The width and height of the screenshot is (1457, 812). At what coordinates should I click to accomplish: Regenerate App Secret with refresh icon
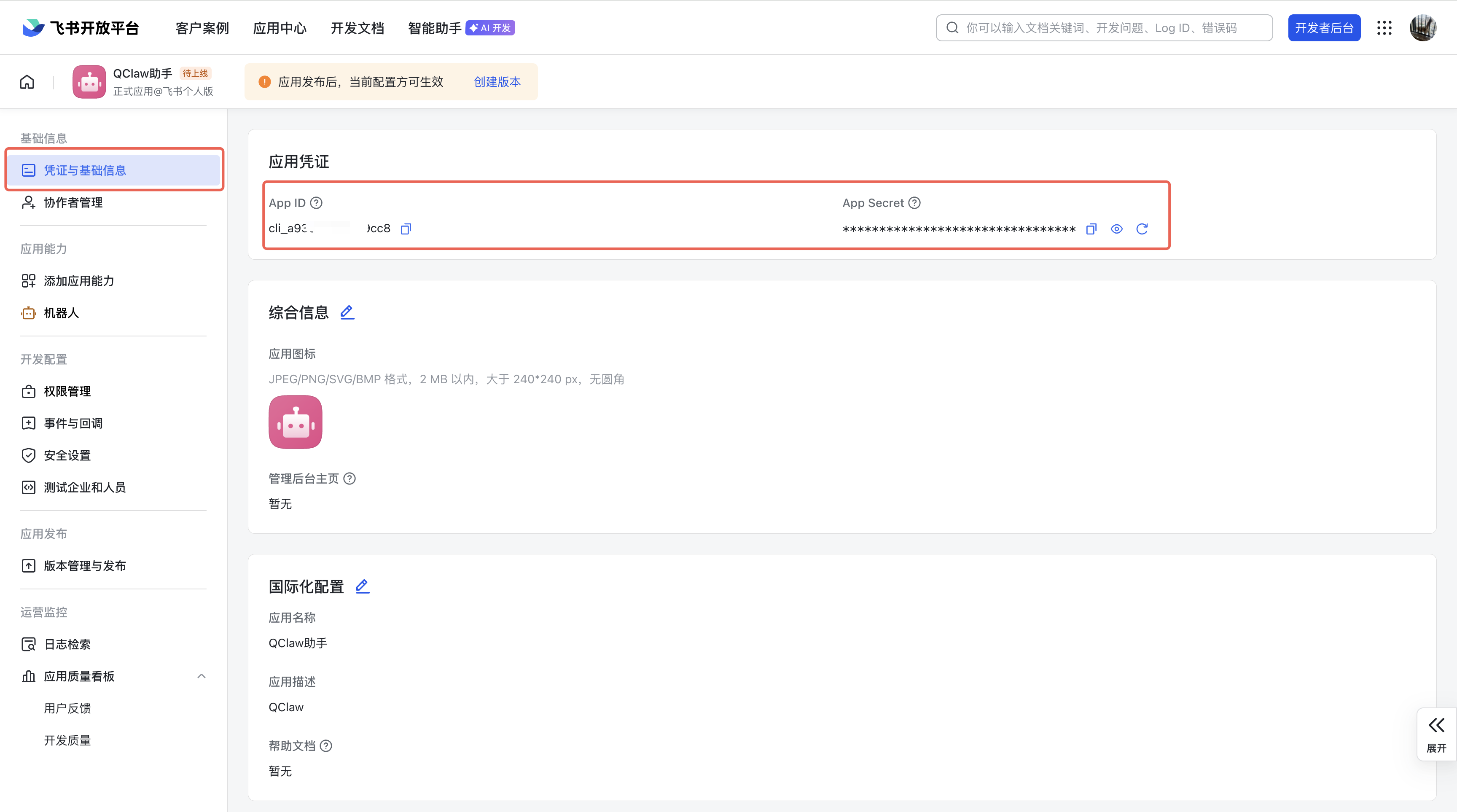coord(1142,229)
